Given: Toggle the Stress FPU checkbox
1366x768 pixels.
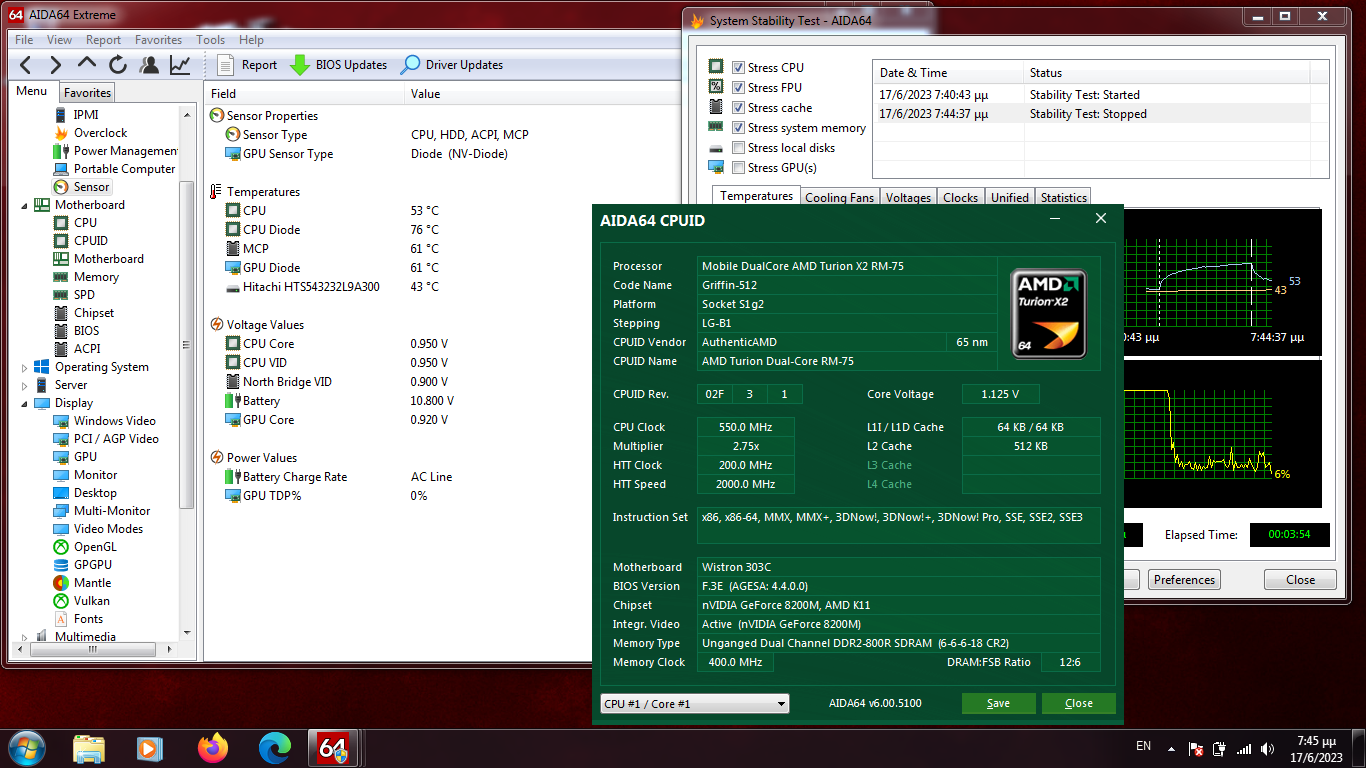Looking at the screenshot, I should [x=738, y=88].
